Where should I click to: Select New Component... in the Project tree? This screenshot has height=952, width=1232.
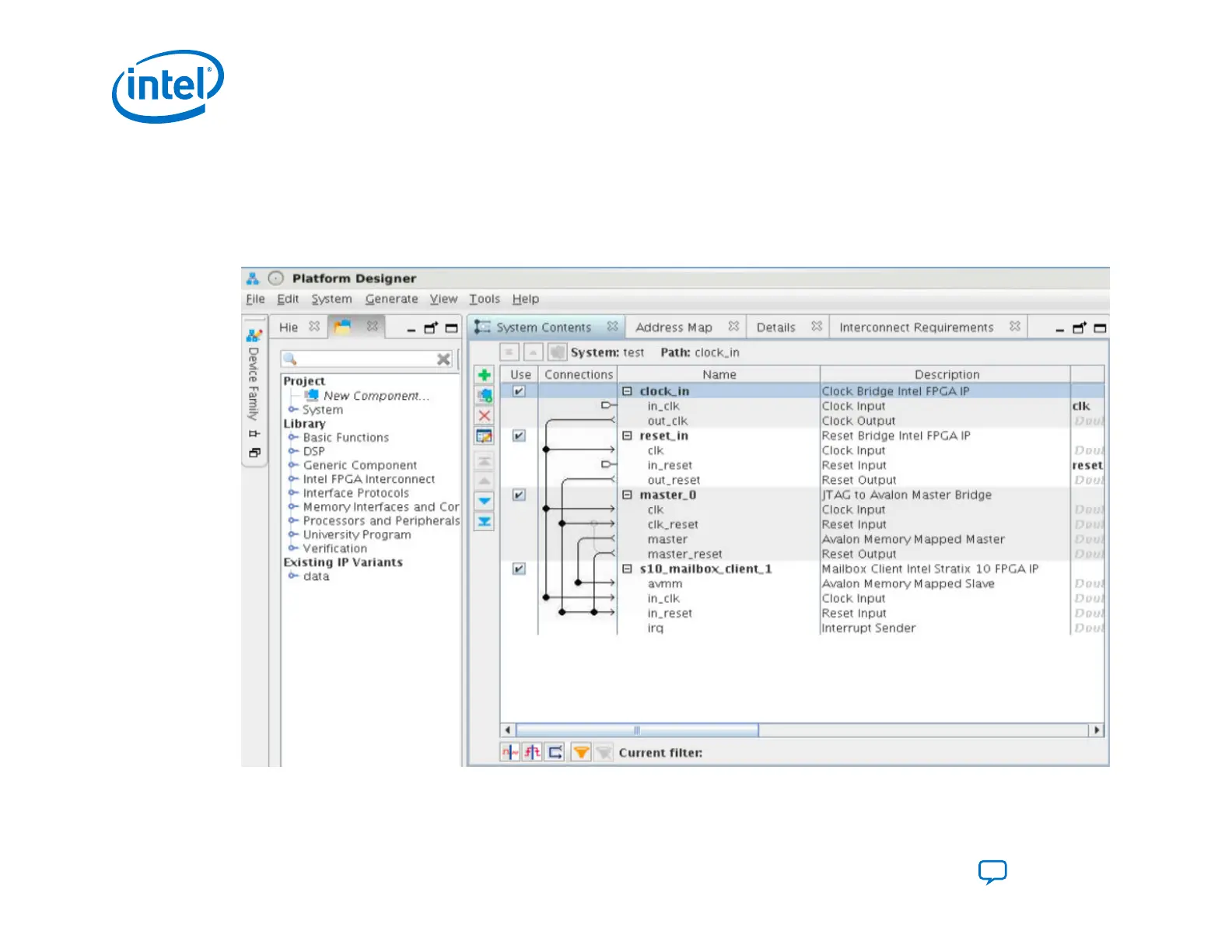[376, 396]
